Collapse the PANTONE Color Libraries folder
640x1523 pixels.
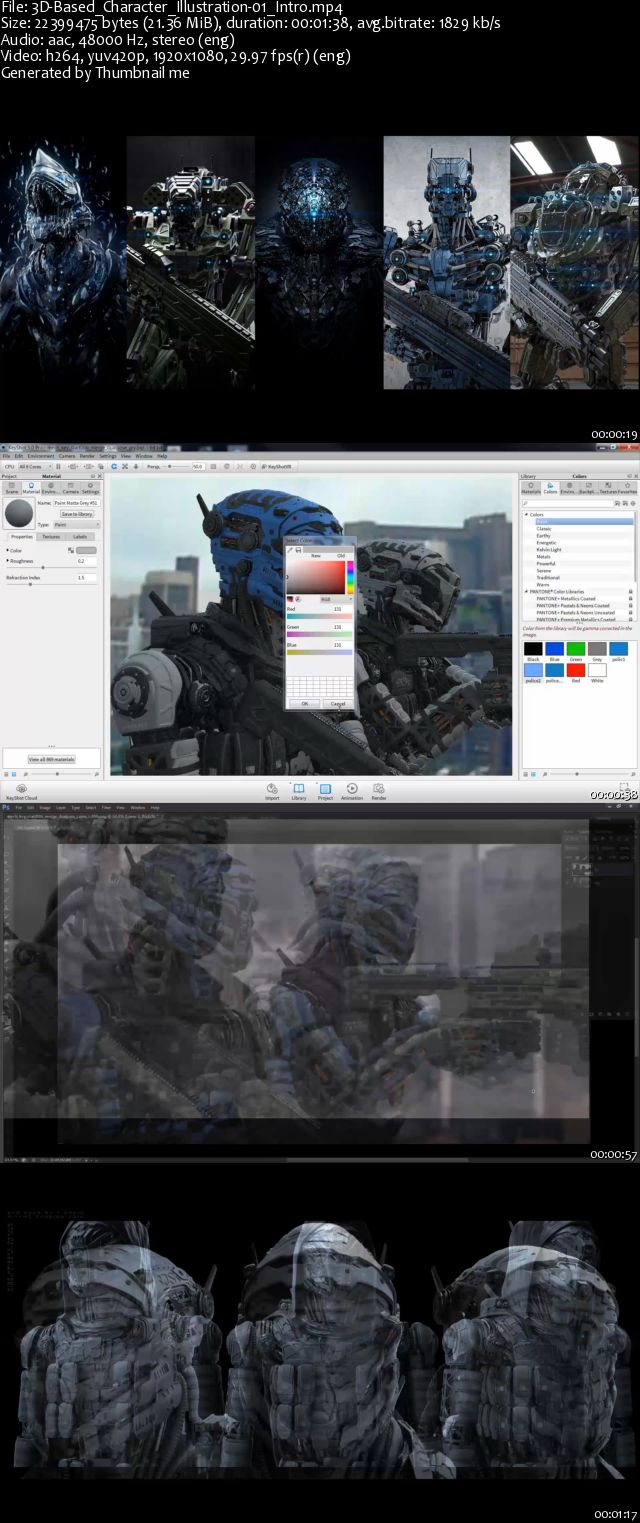pyautogui.click(x=526, y=591)
